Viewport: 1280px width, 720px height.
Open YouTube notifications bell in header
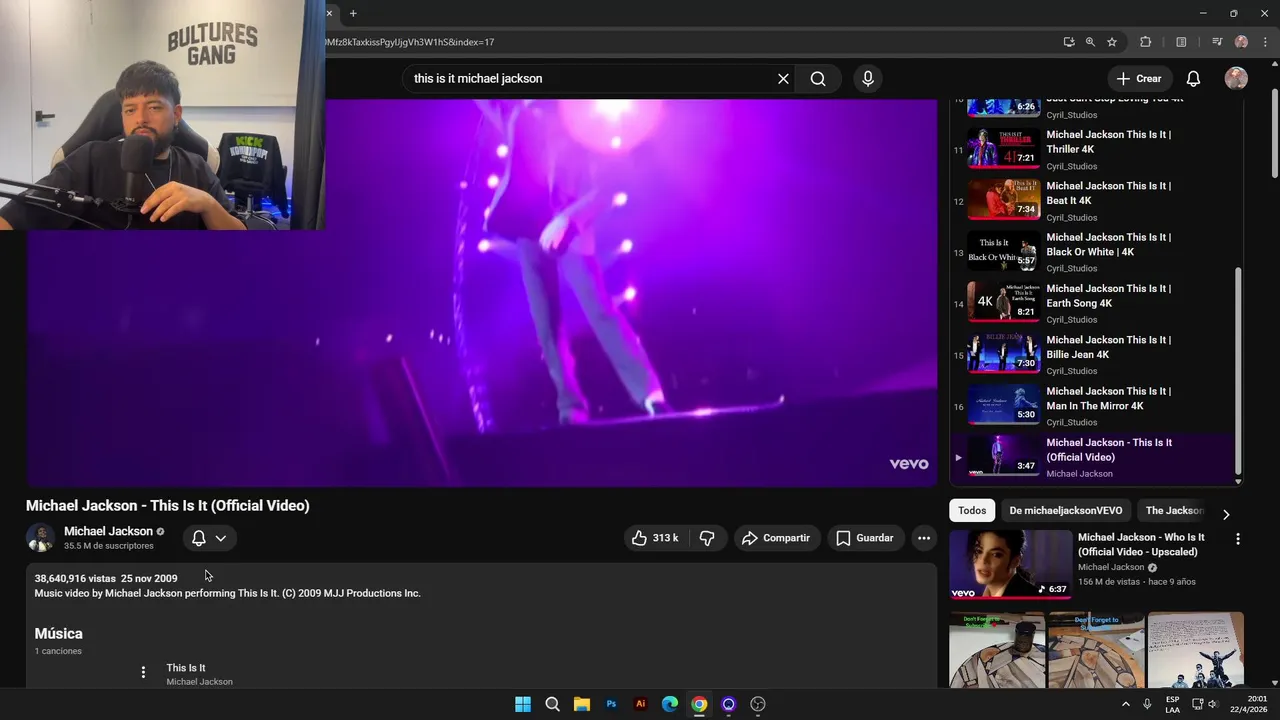tap(1193, 79)
